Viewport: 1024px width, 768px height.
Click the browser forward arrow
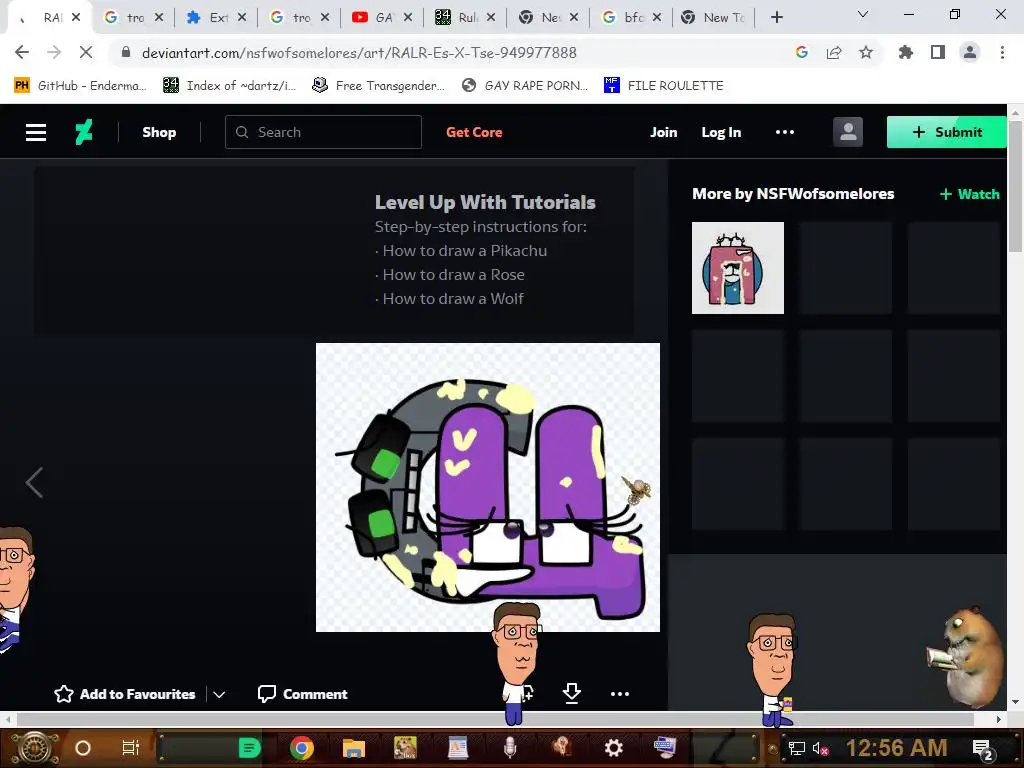[54, 52]
